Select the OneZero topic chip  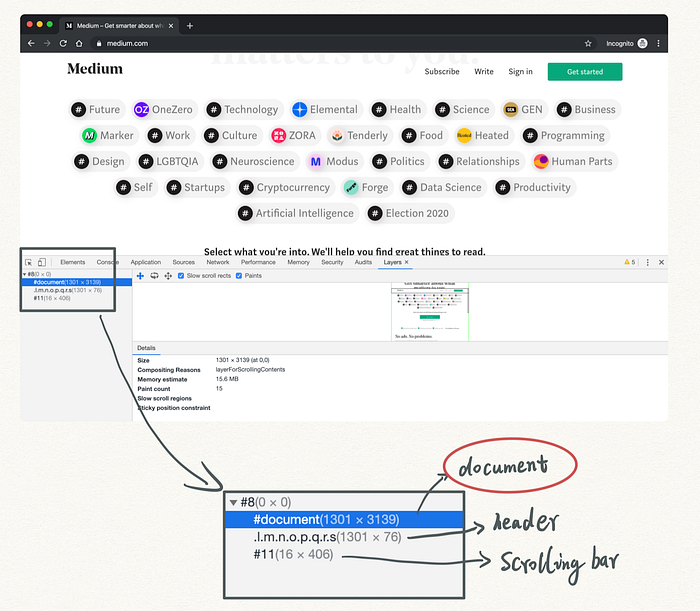tap(163, 109)
